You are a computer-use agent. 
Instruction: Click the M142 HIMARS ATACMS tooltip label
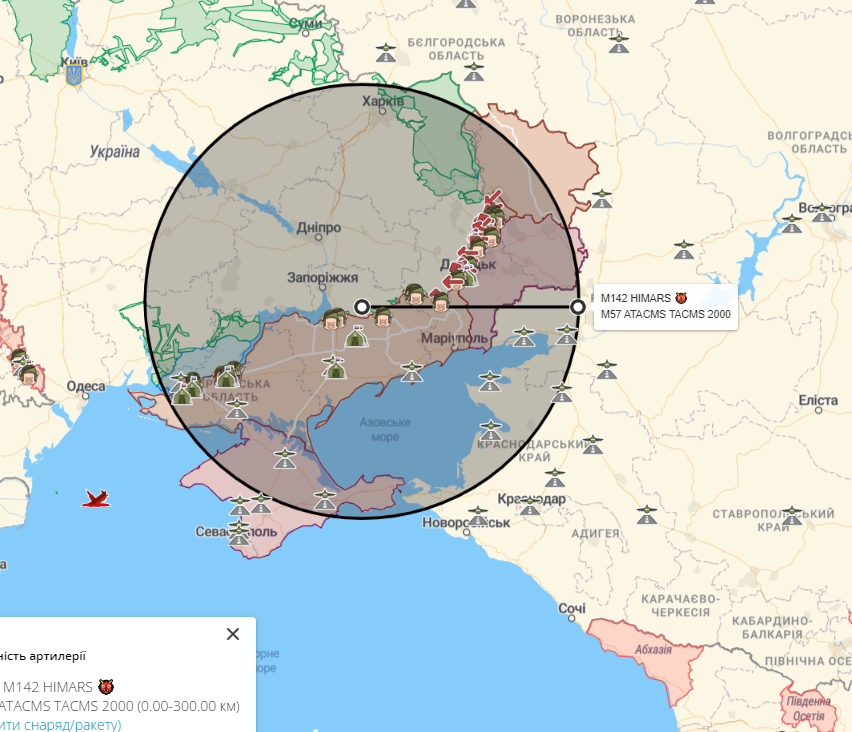click(666, 306)
